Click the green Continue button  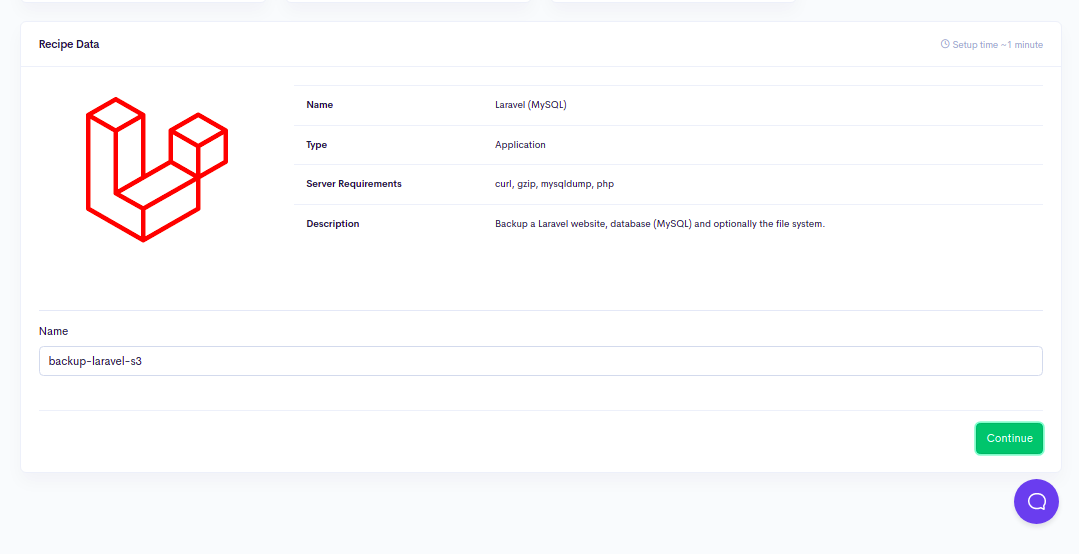pyautogui.click(x=1009, y=438)
